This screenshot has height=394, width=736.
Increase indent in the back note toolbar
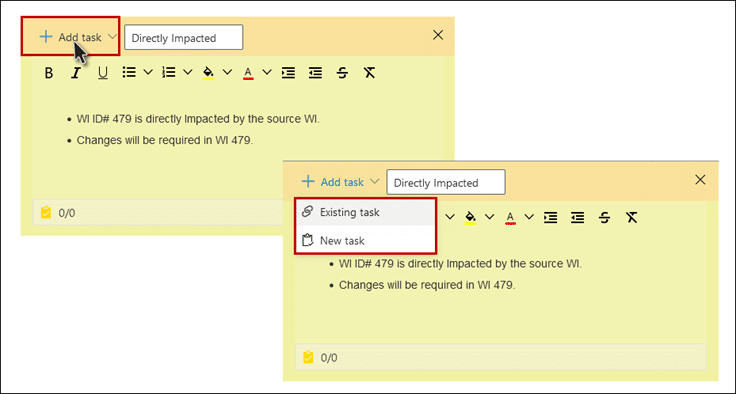click(x=288, y=73)
